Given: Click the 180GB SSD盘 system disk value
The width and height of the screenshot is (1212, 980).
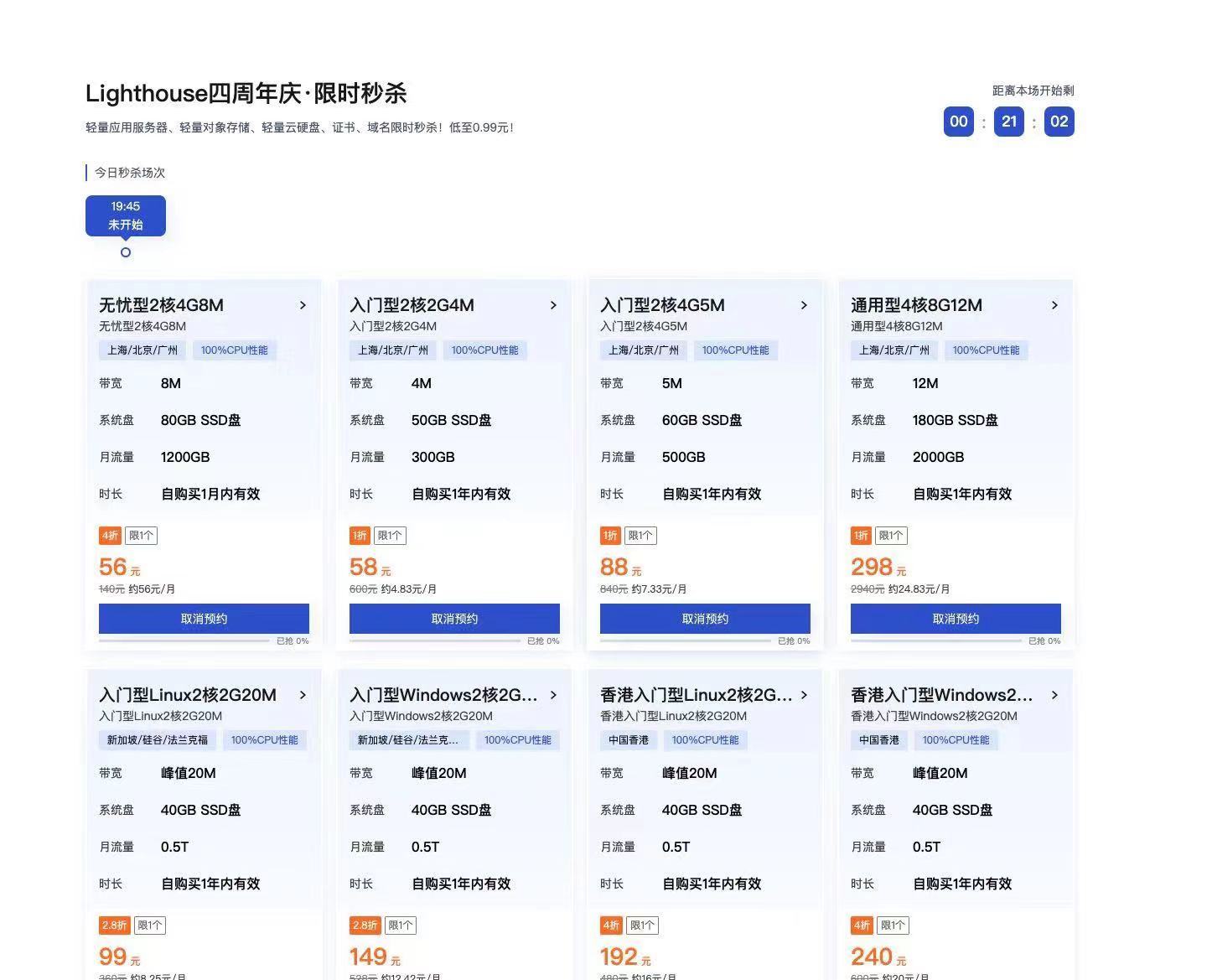Looking at the screenshot, I should pyautogui.click(x=956, y=420).
